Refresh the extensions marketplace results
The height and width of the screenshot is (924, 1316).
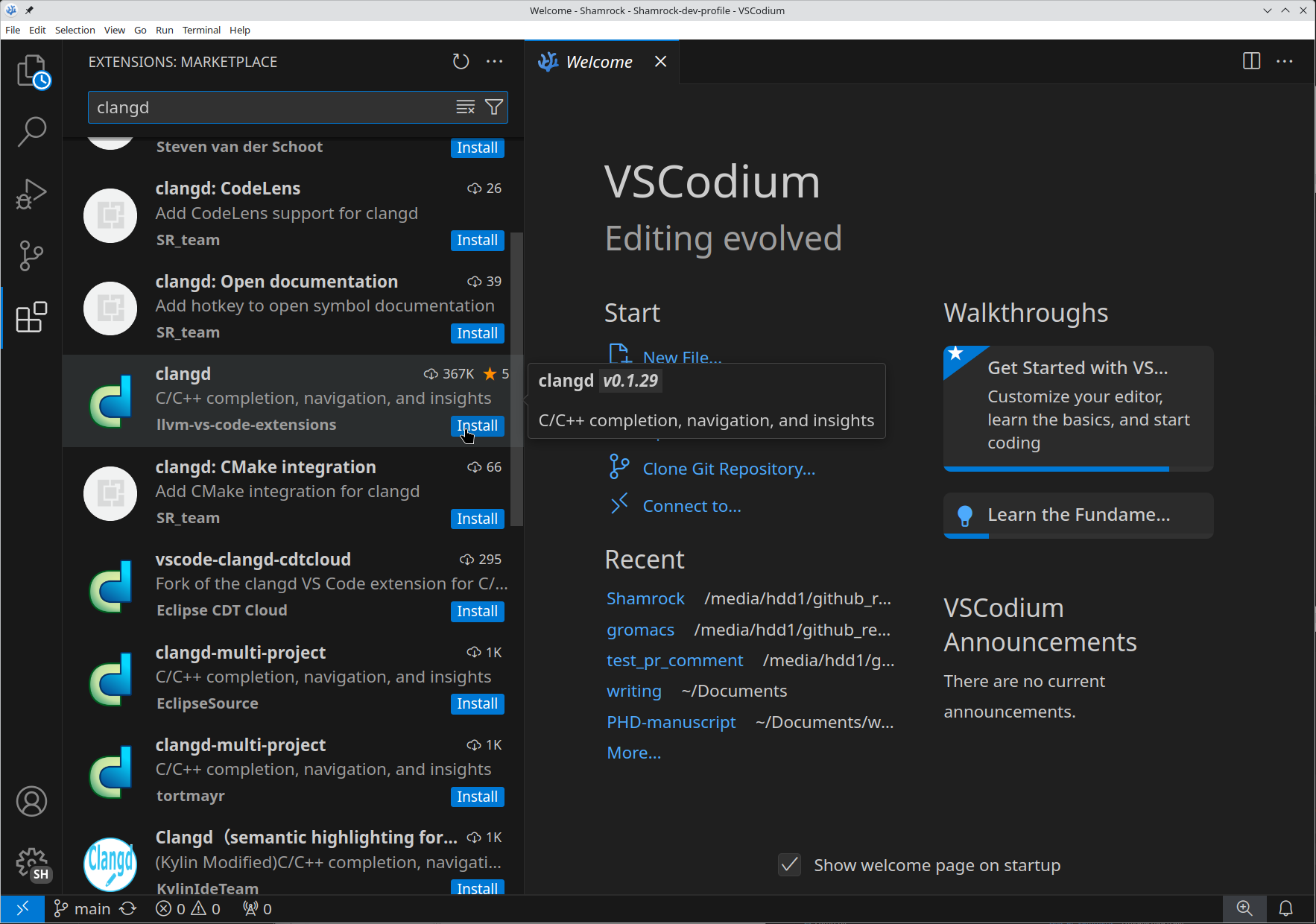pos(461,62)
